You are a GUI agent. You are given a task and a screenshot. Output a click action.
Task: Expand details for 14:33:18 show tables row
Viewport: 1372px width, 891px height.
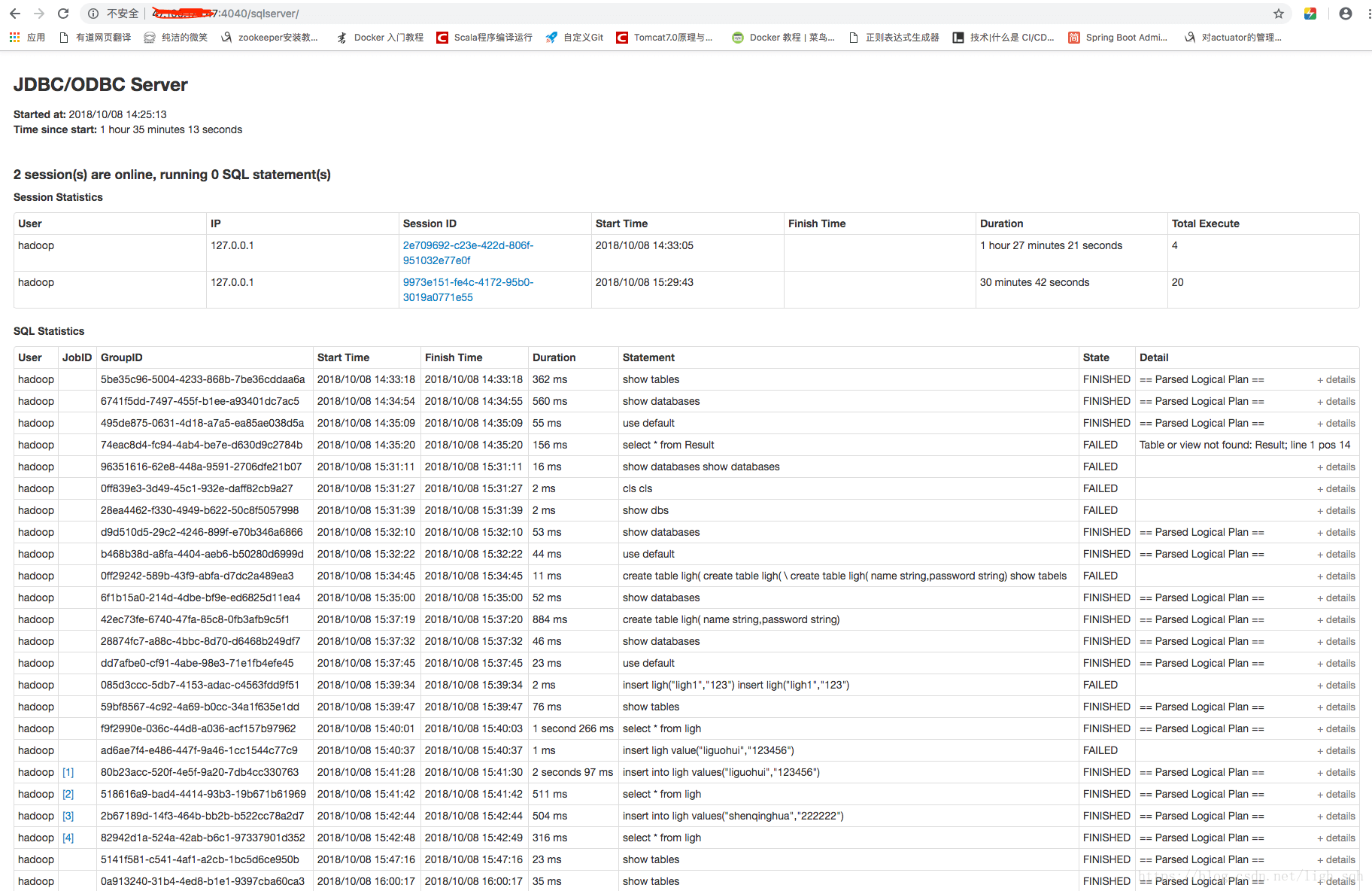click(1336, 380)
